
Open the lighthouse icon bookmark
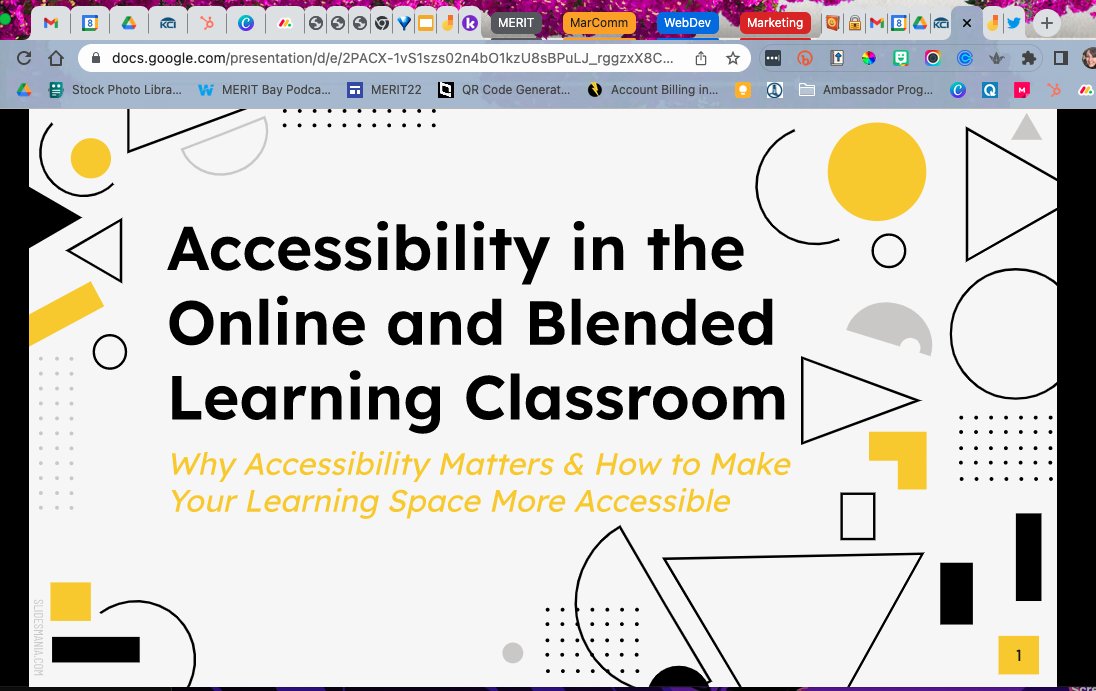[x=774, y=89]
